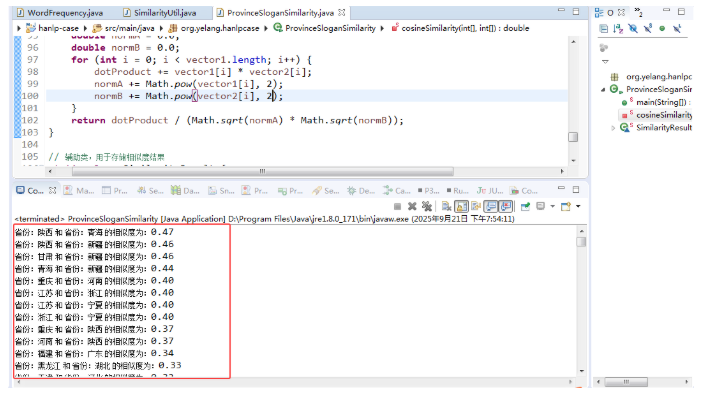Expand SimilarityResult node in Outline
The height and width of the screenshot is (397, 704).
click(613, 128)
